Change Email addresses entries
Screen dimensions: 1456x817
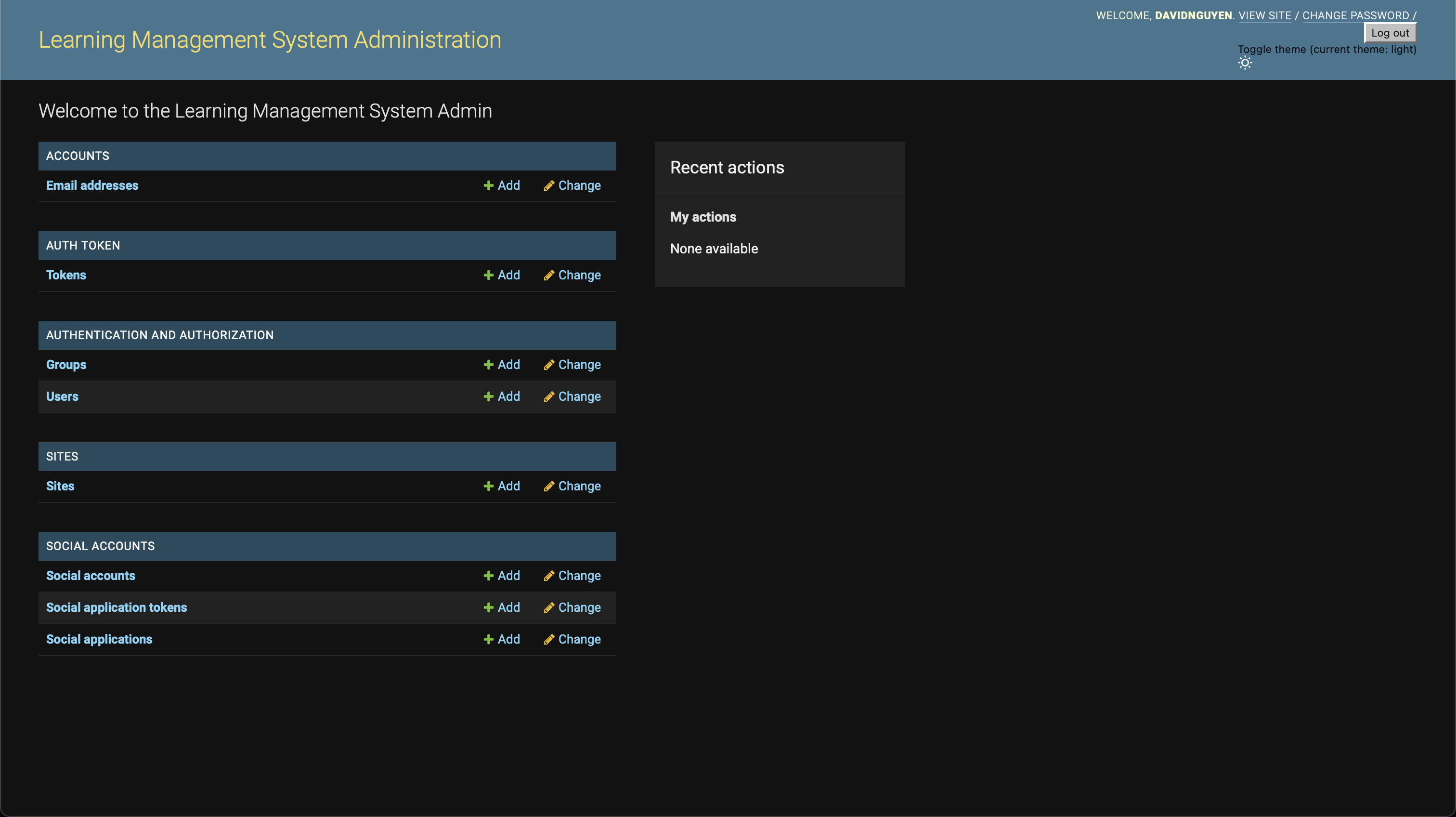(572, 185)
